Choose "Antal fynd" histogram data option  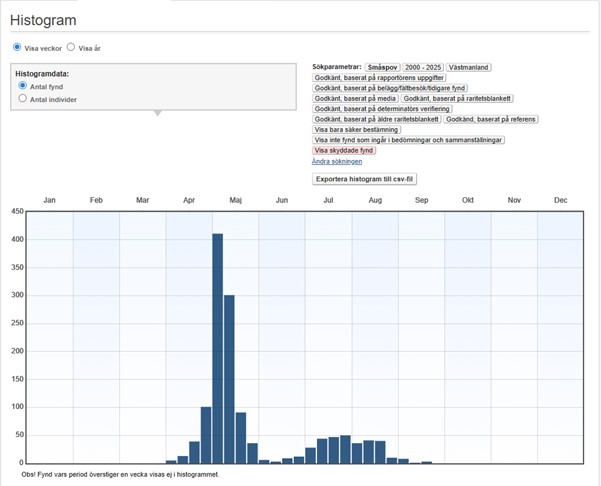23,87
